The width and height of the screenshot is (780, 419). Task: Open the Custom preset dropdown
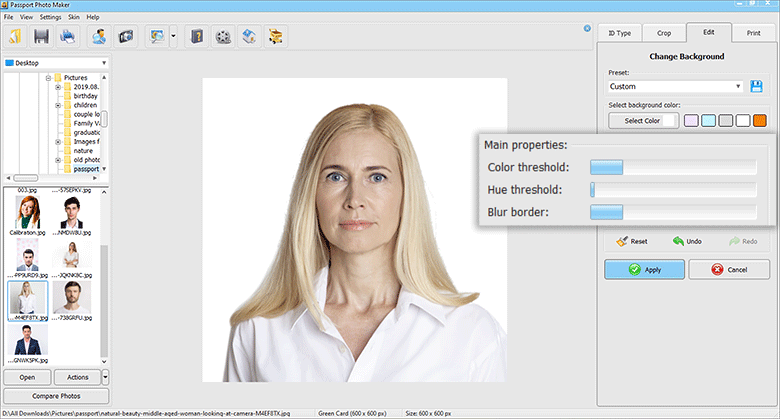[676, 86]
